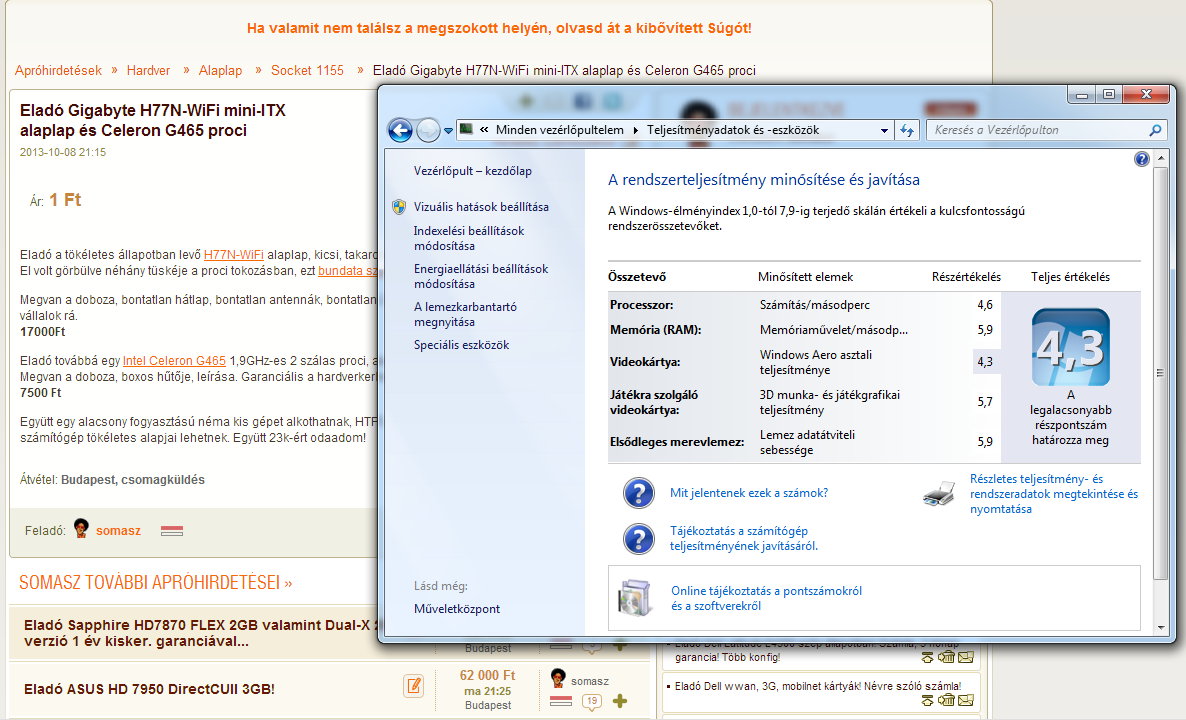Click the scroll-up arrow of the panel

[1160, 159]
